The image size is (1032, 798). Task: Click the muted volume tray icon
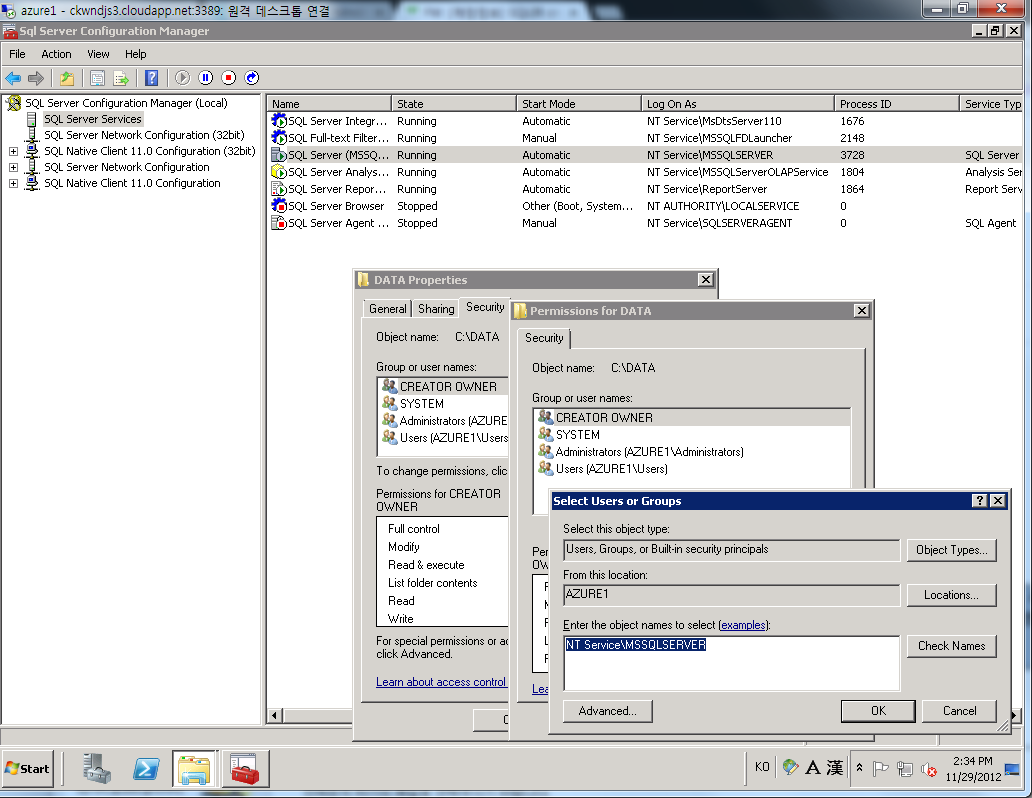tap(929, 769)
